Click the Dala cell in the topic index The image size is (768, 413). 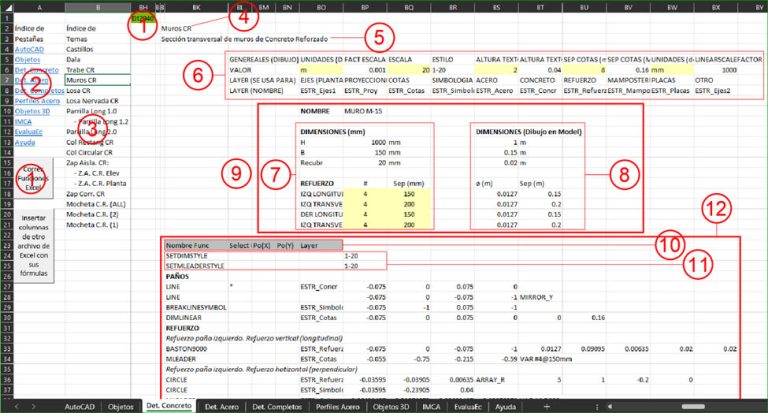coord(98,60)
